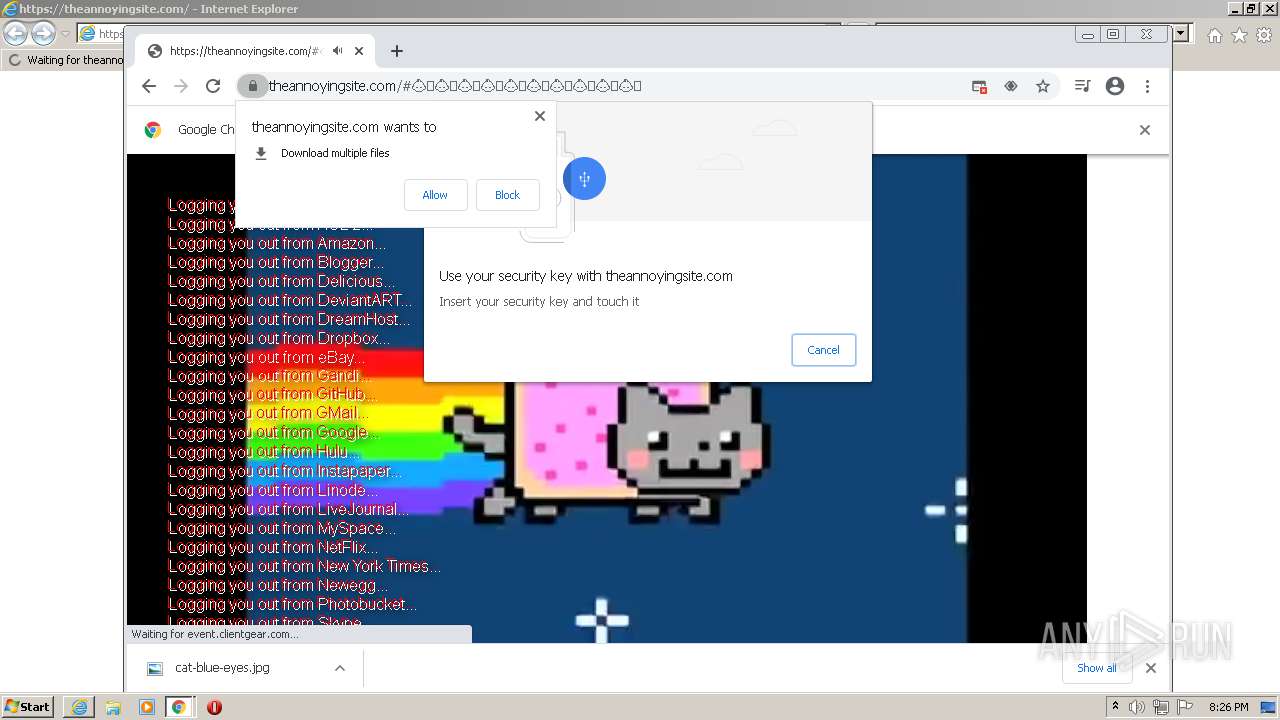Select the IE 'Waiting for theanno' tab
The height and width of the screenshot is (720, 1280).
point(66,60)
